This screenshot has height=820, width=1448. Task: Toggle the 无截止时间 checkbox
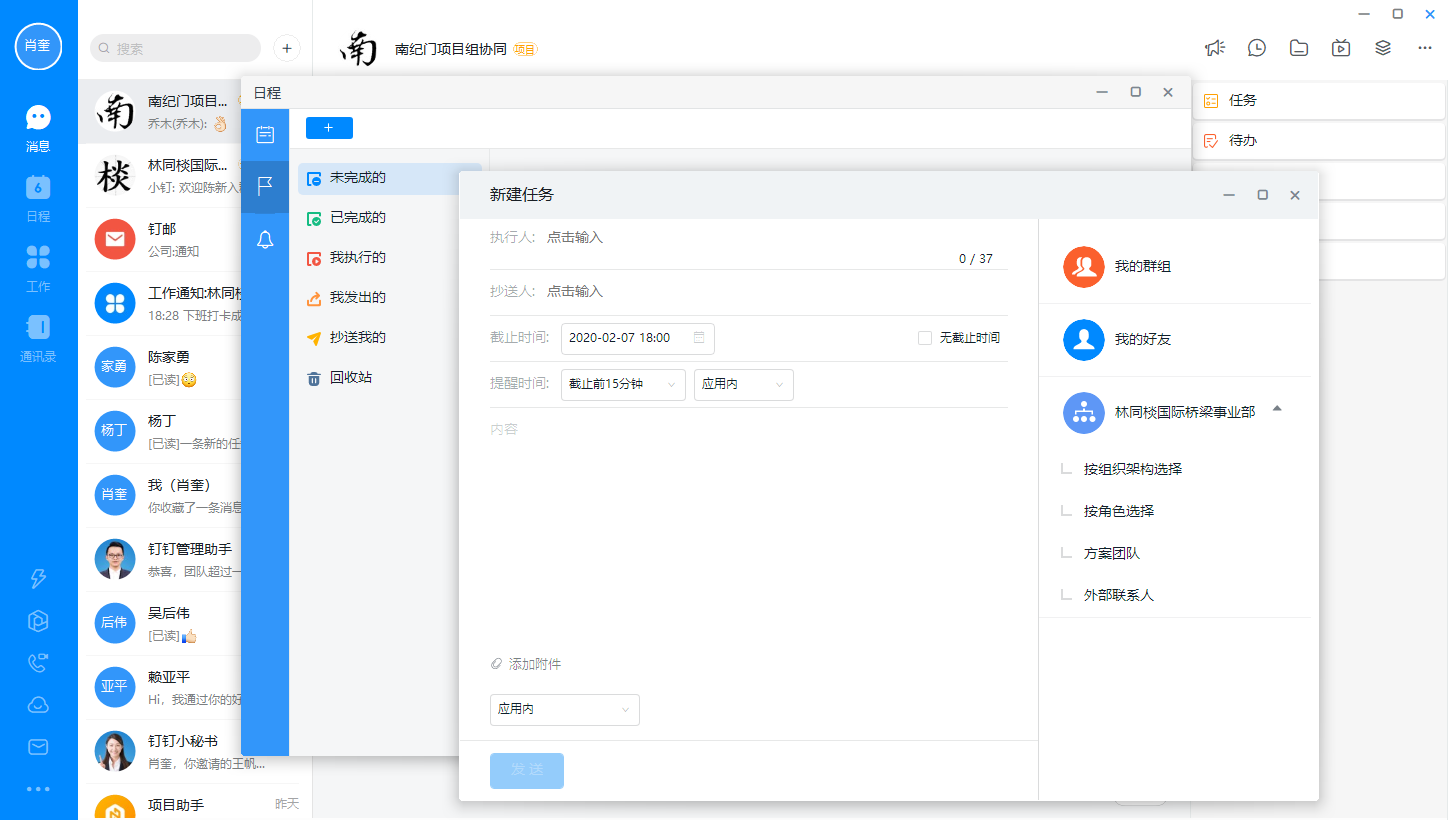pyautogui.click(x=925, y=338)
